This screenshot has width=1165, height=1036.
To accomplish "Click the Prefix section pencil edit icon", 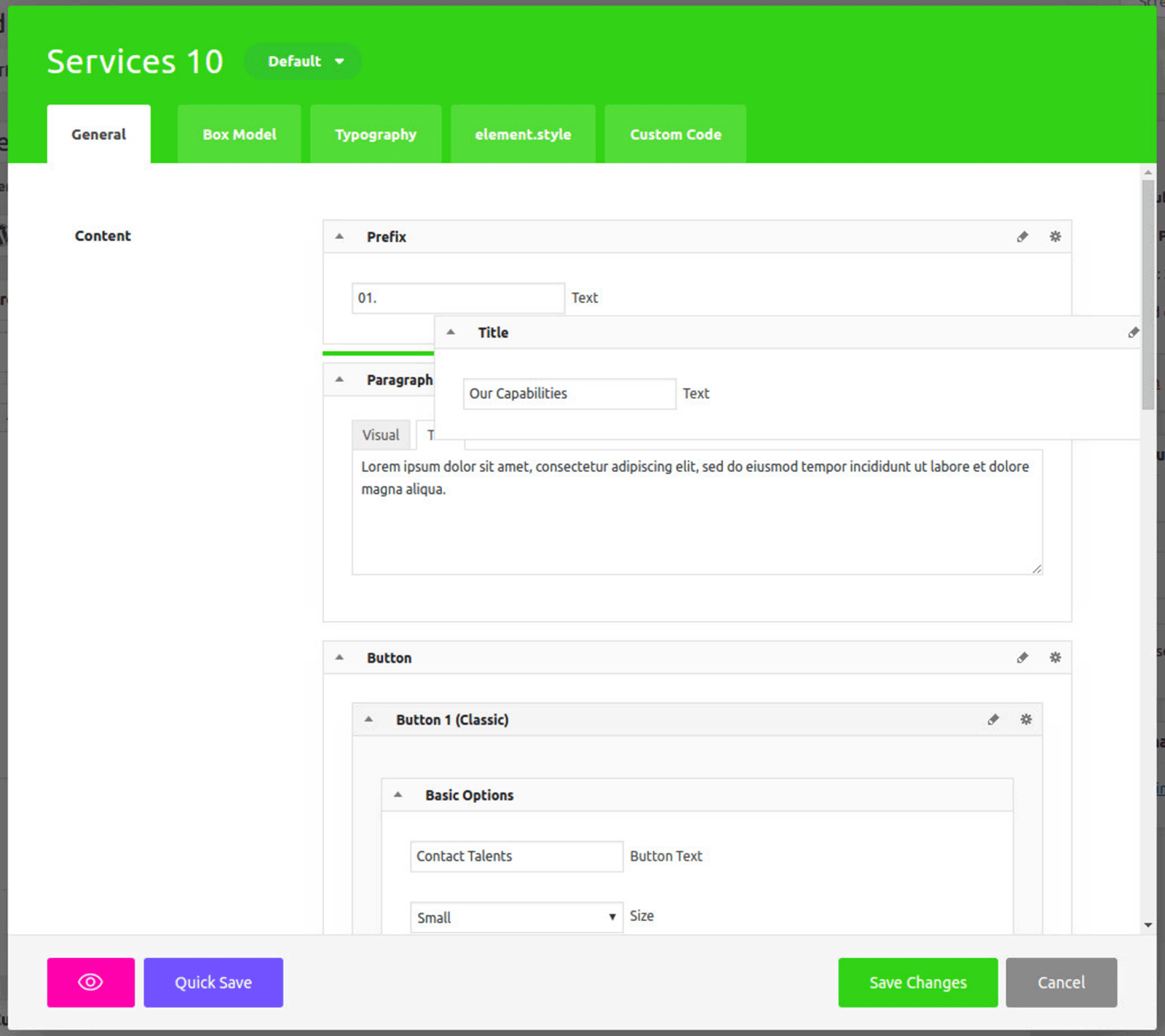I will [x=1022, y=237].
